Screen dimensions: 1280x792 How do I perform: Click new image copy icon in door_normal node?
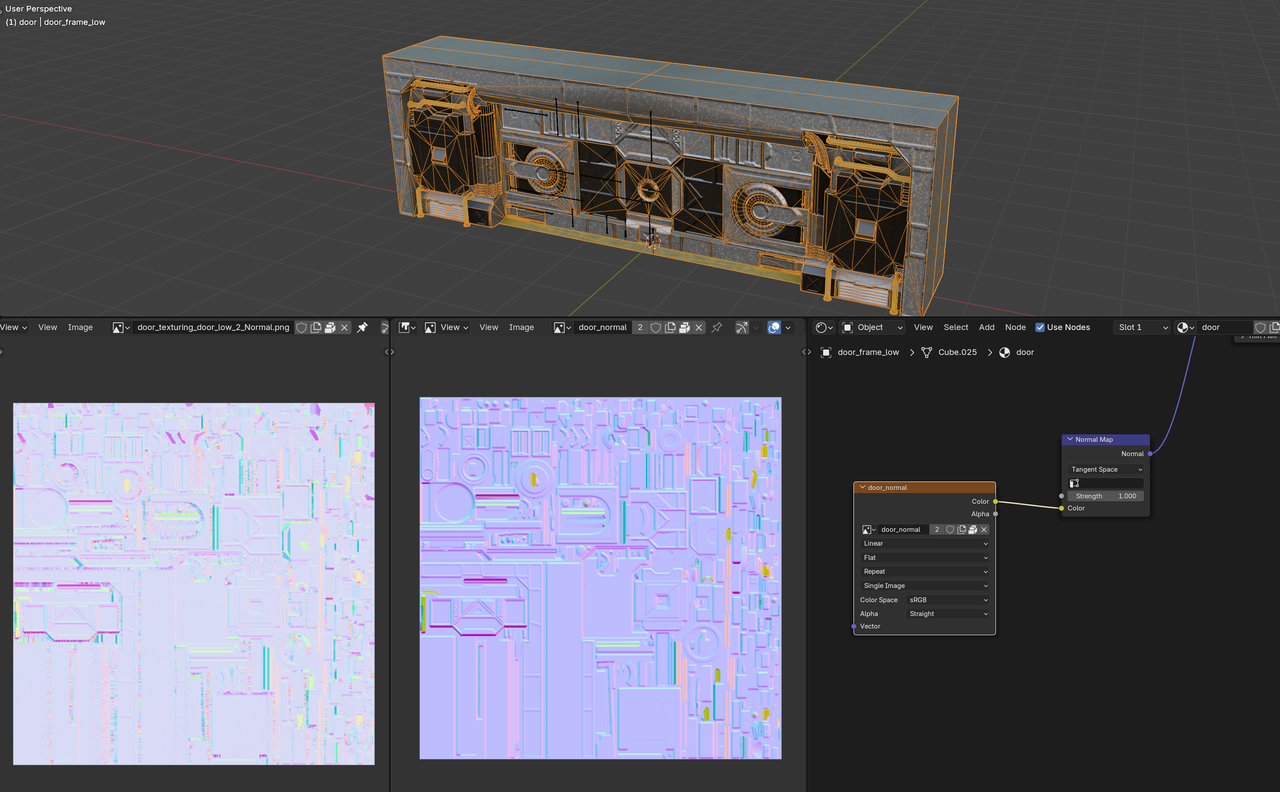tap(960, 529)
